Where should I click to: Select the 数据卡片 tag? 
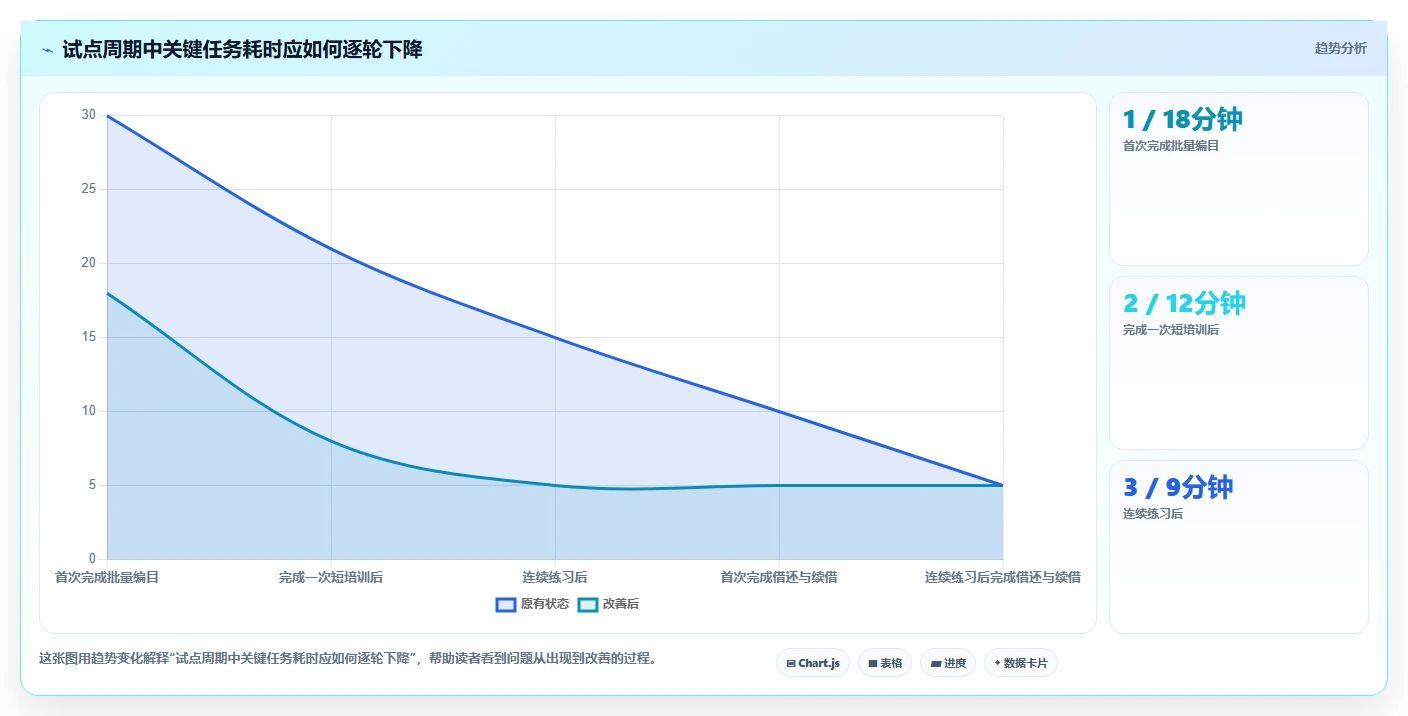tap(1021, 663)
